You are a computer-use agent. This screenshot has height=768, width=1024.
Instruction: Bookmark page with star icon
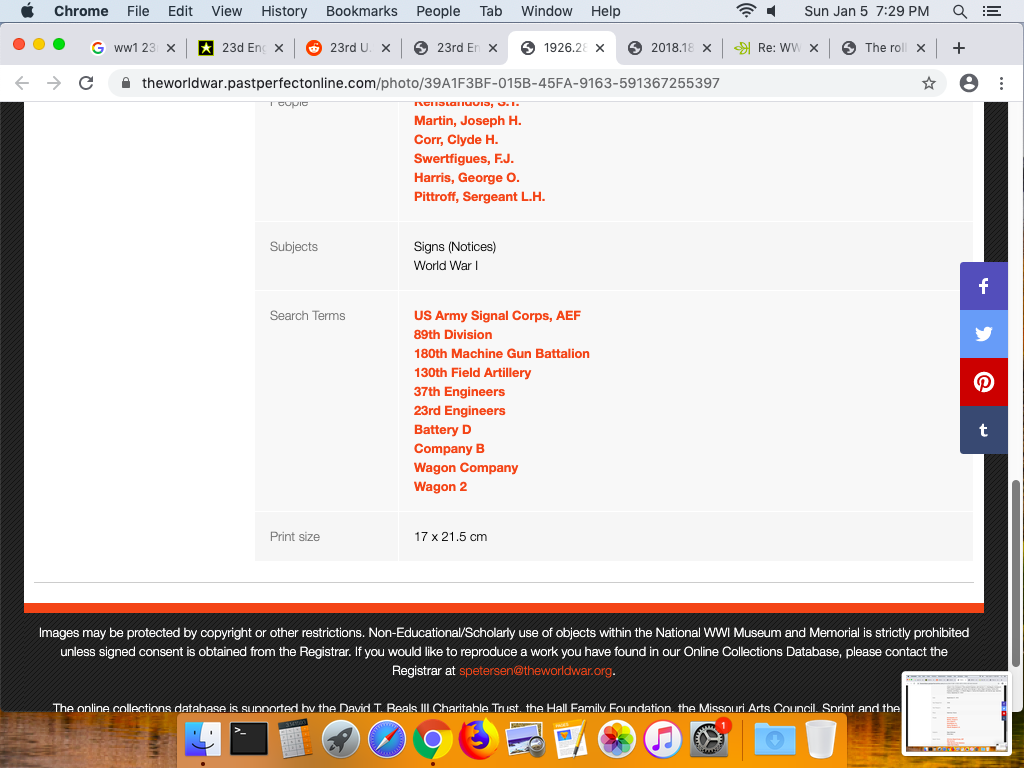[929, 83]
